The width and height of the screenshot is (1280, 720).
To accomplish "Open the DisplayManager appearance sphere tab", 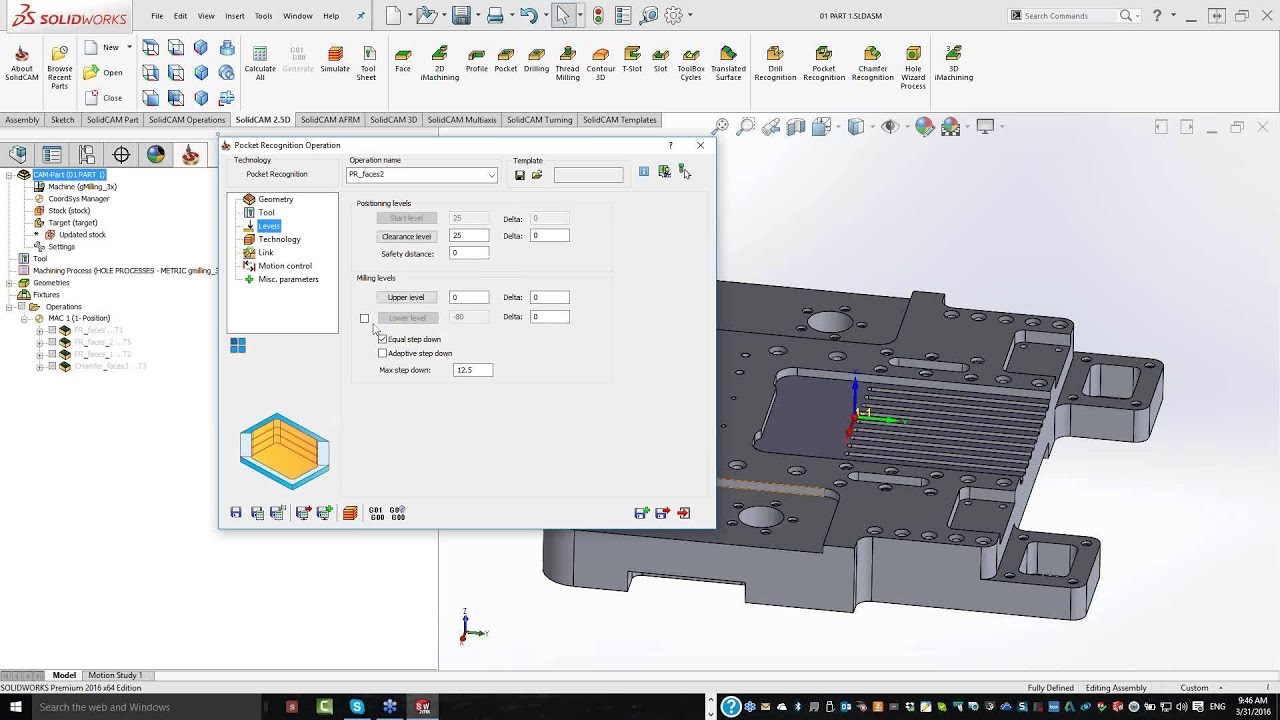I will 155,154.
